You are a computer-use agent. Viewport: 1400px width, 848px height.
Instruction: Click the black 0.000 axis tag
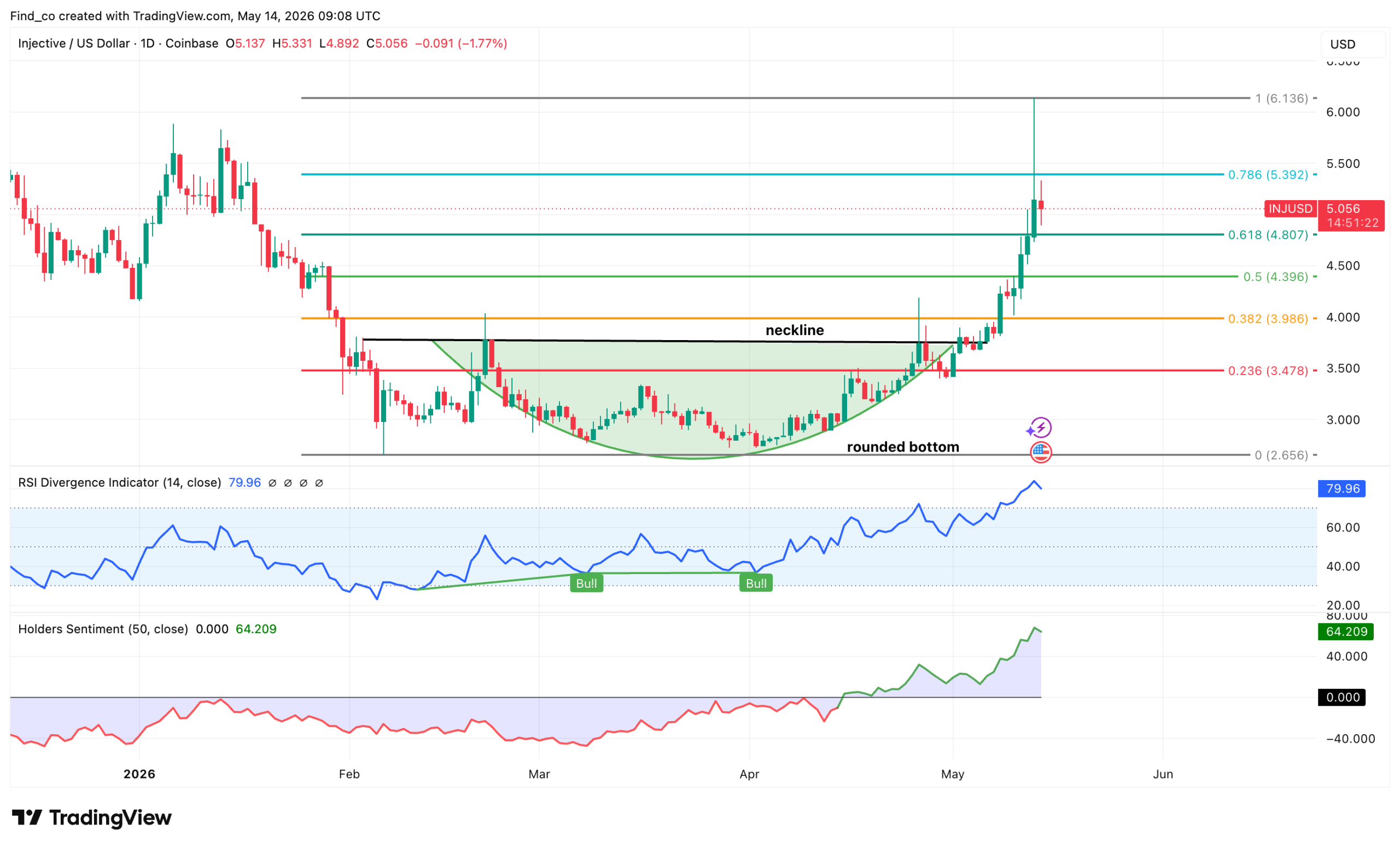1341,697
